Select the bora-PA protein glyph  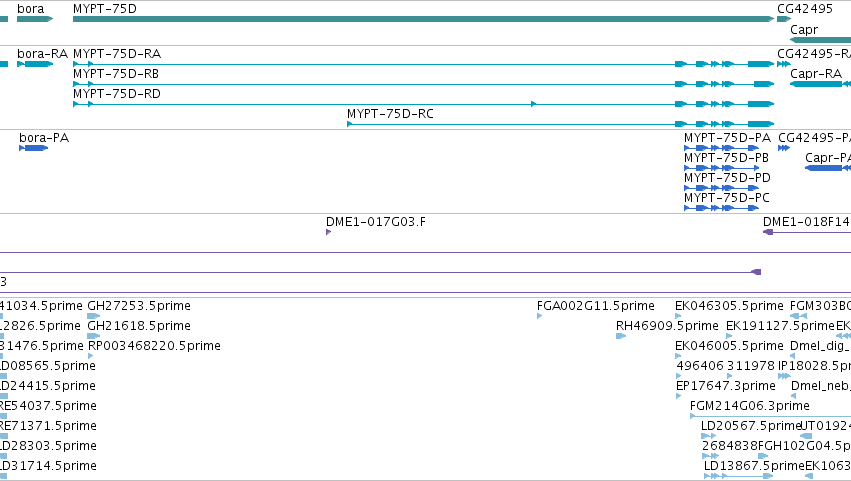[34, 148]
